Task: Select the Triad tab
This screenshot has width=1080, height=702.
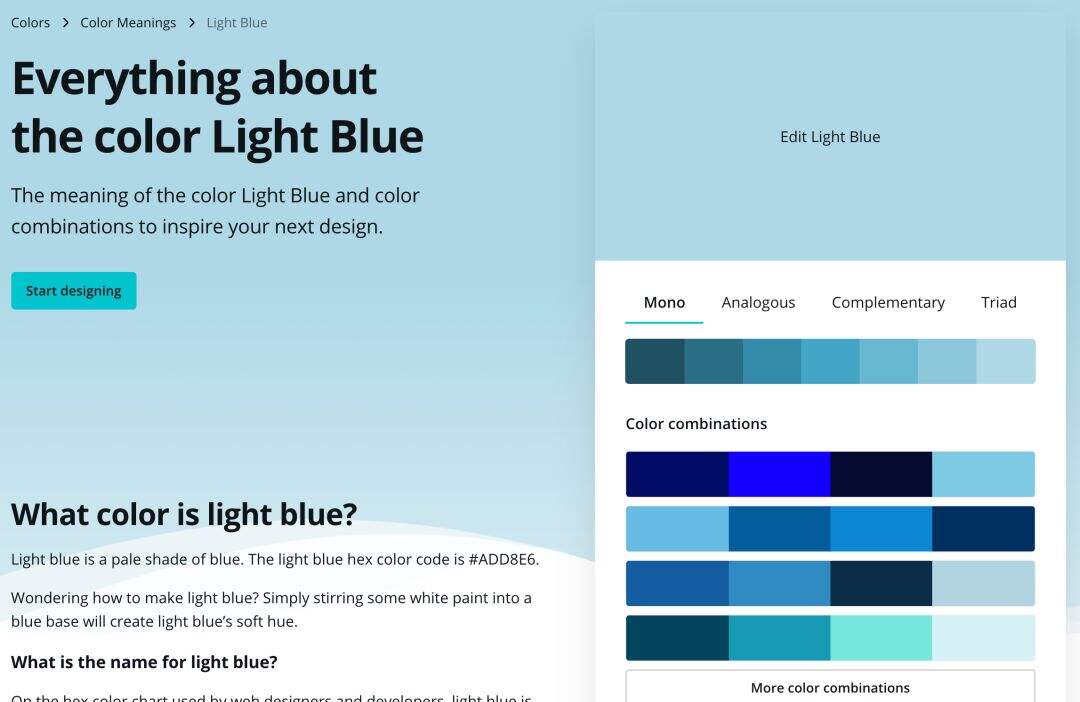Action: pyautogui.click(x=999, y=302)
